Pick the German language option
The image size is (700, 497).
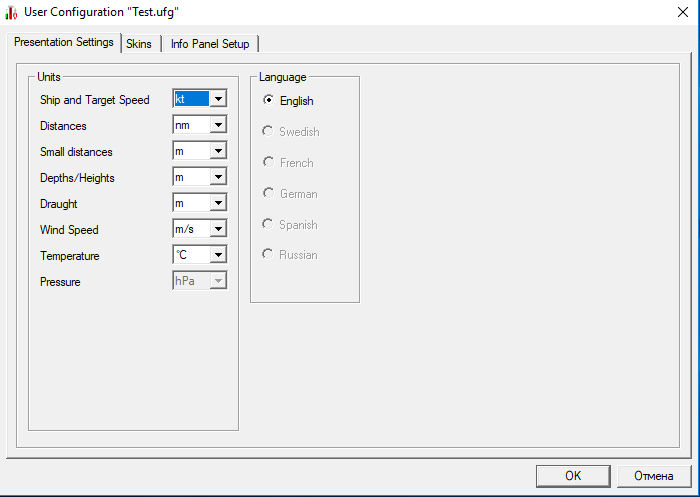268,193
